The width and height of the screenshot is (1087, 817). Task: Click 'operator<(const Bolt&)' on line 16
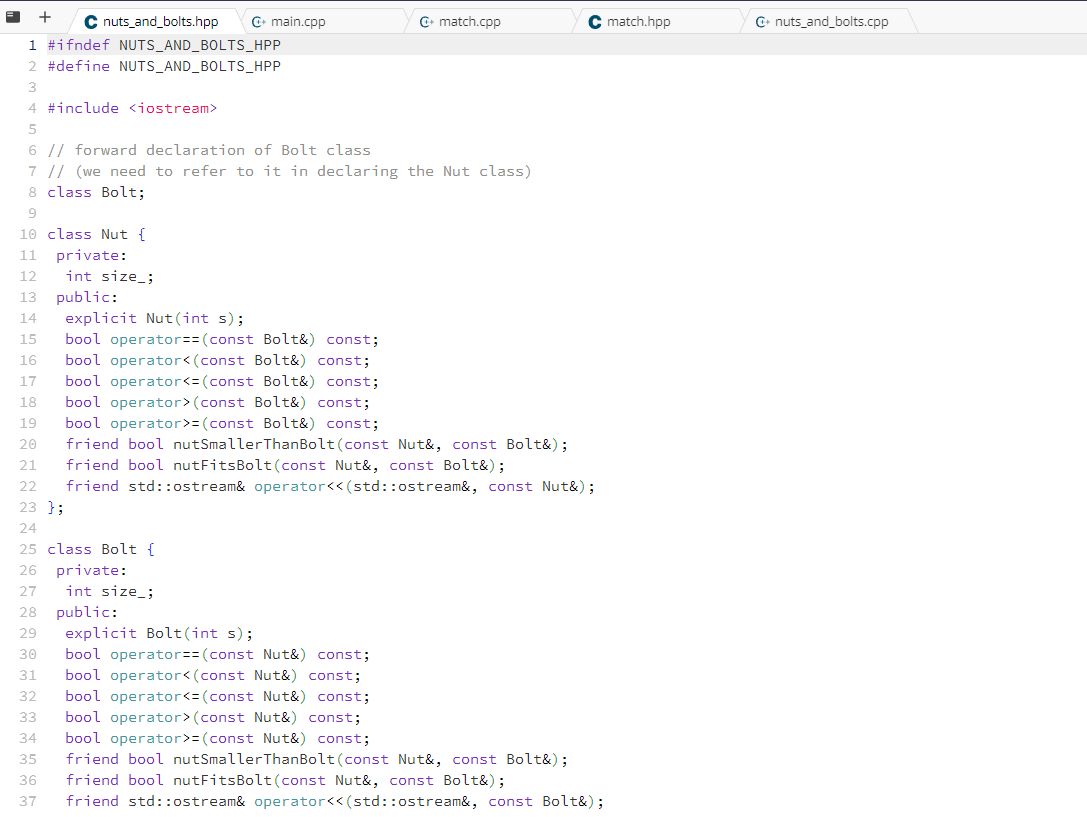pos(209,360)
